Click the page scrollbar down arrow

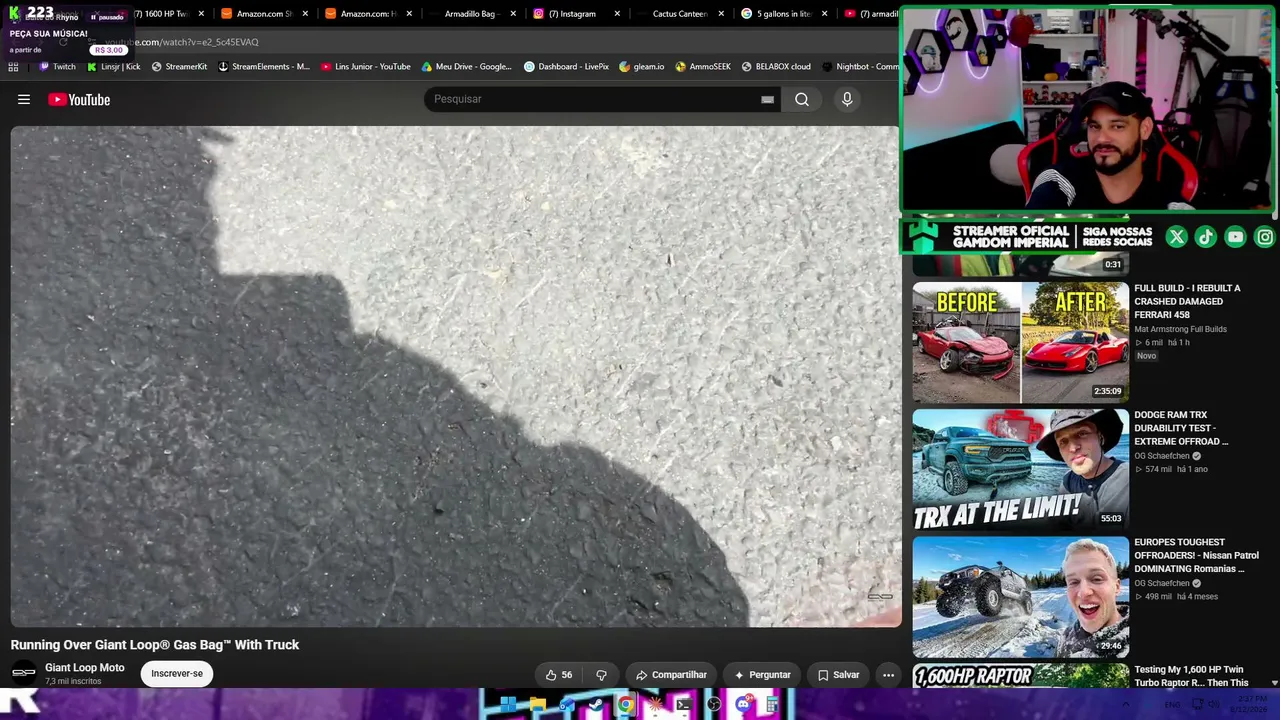[1274, 682]
